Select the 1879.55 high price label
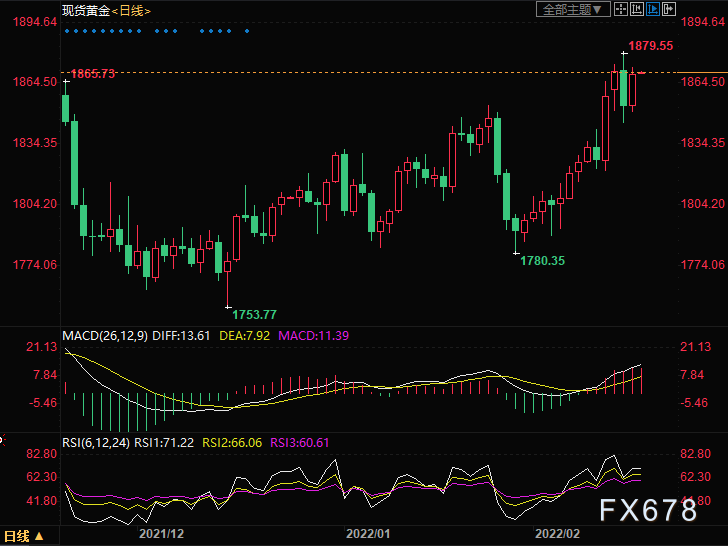This screenshot has height=546, width=728. point(650,46)
